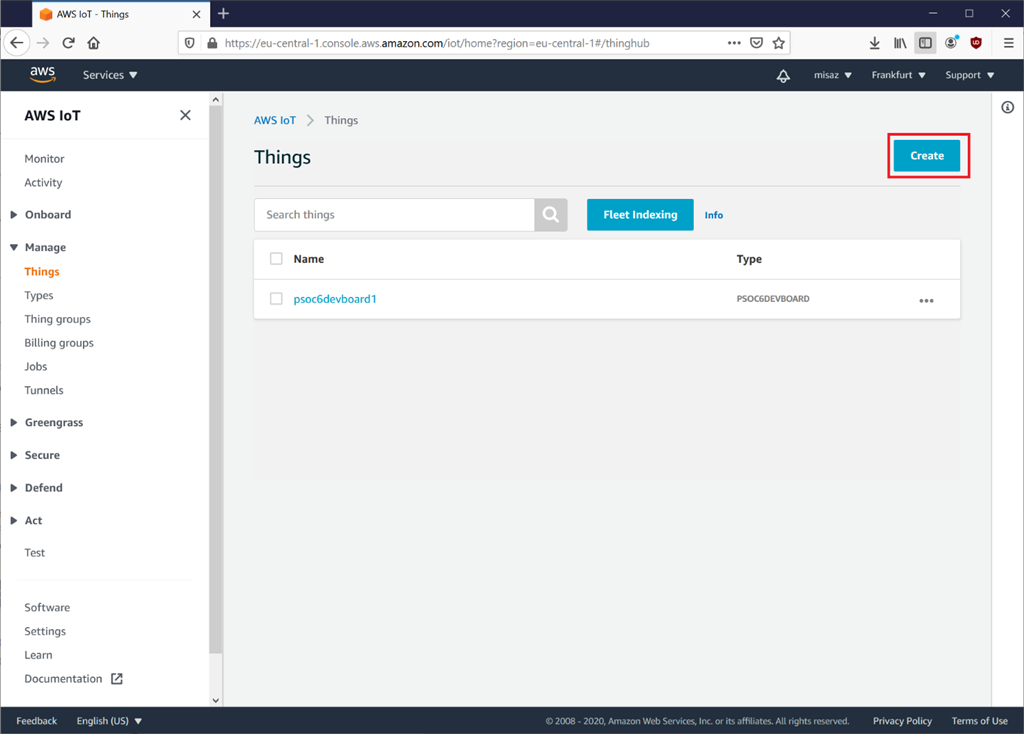1024x734 pixels.
Task: Reload the AWS IoT page
Action: 69,43
